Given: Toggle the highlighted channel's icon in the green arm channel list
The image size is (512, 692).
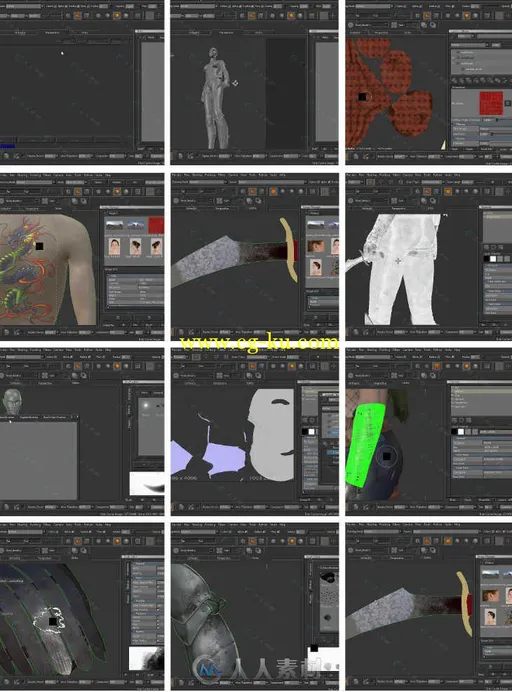Looking at the screenshot, I should click(x=454, y=391).
